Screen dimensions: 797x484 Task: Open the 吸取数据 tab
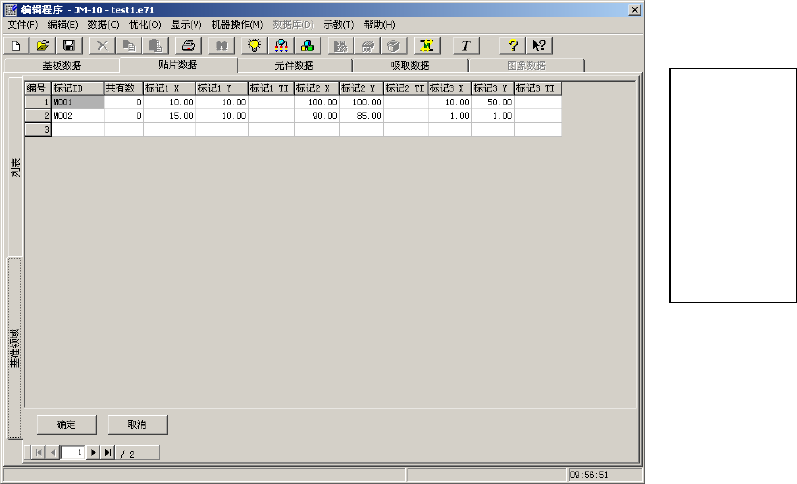click(x=410, y=66)
